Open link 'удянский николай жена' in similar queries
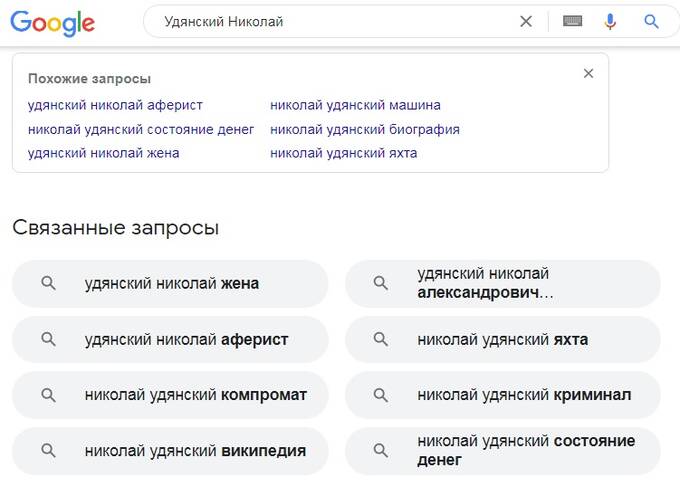 click(x=104, y=153)
